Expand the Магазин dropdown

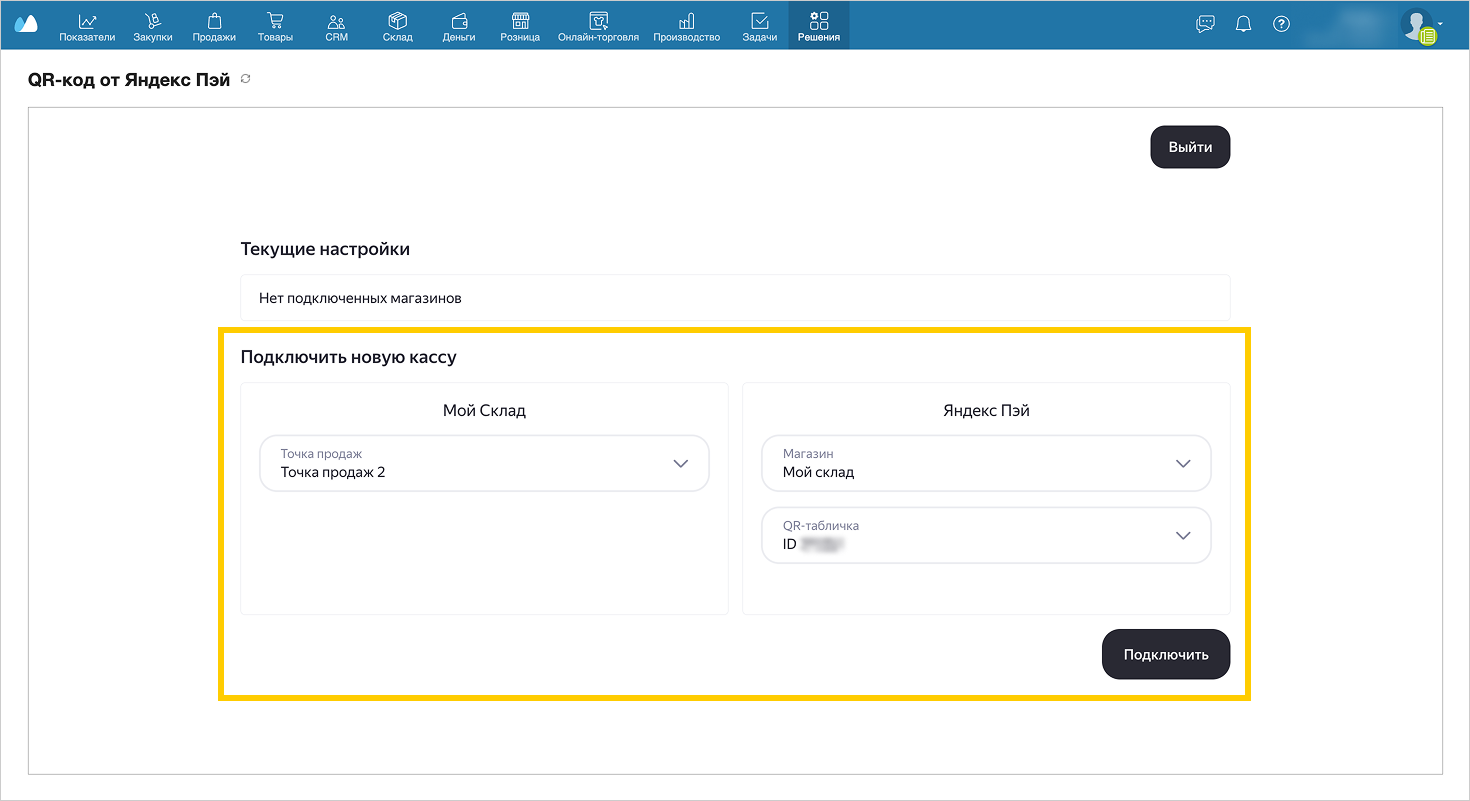[986, 463]
